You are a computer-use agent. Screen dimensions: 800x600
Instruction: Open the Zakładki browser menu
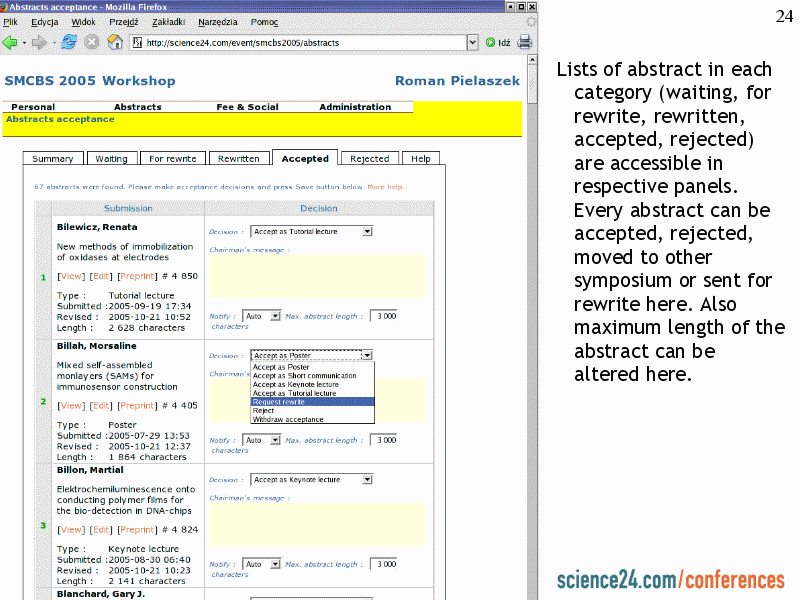point(168,22)
